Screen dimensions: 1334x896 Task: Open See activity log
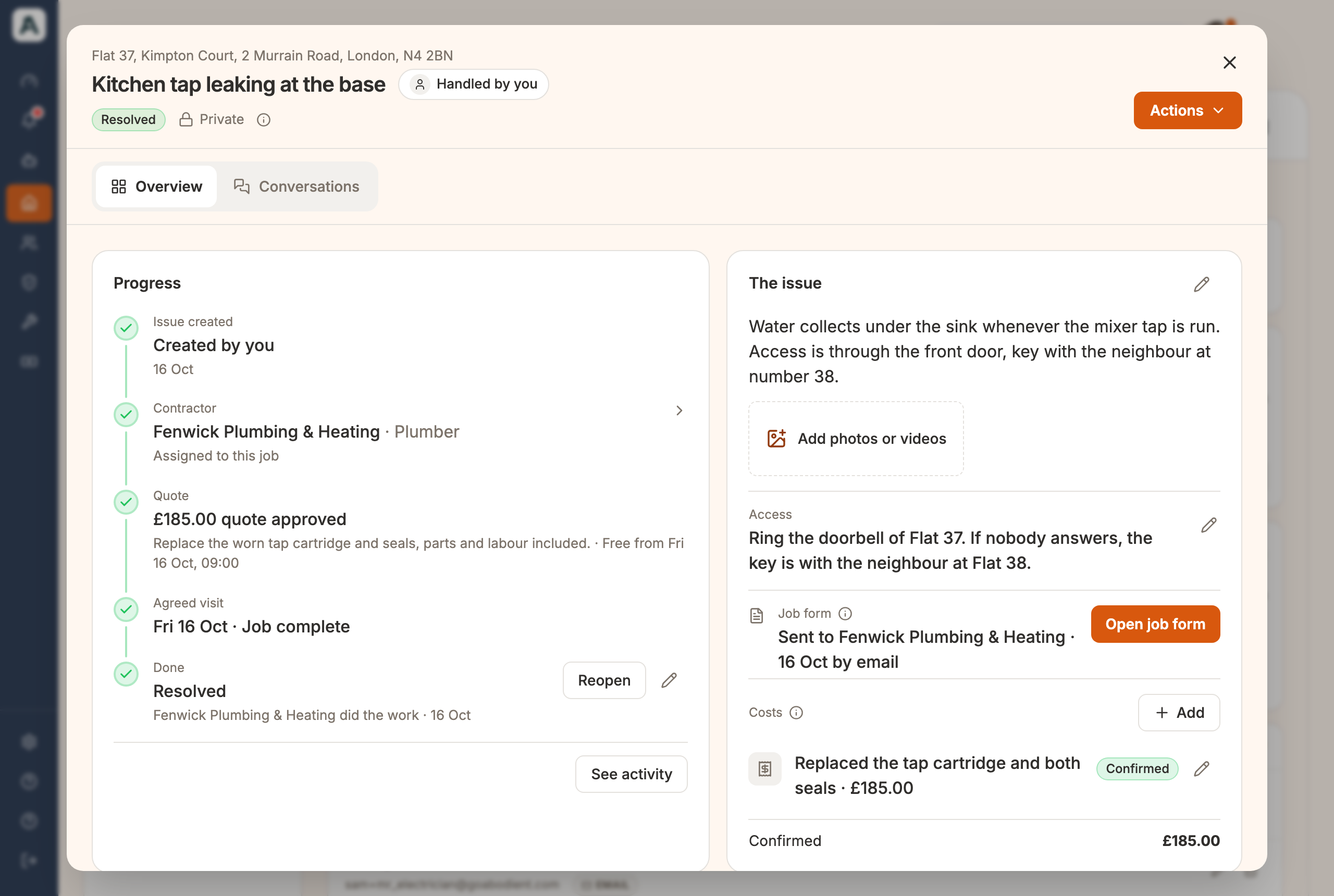pos(631,774)
